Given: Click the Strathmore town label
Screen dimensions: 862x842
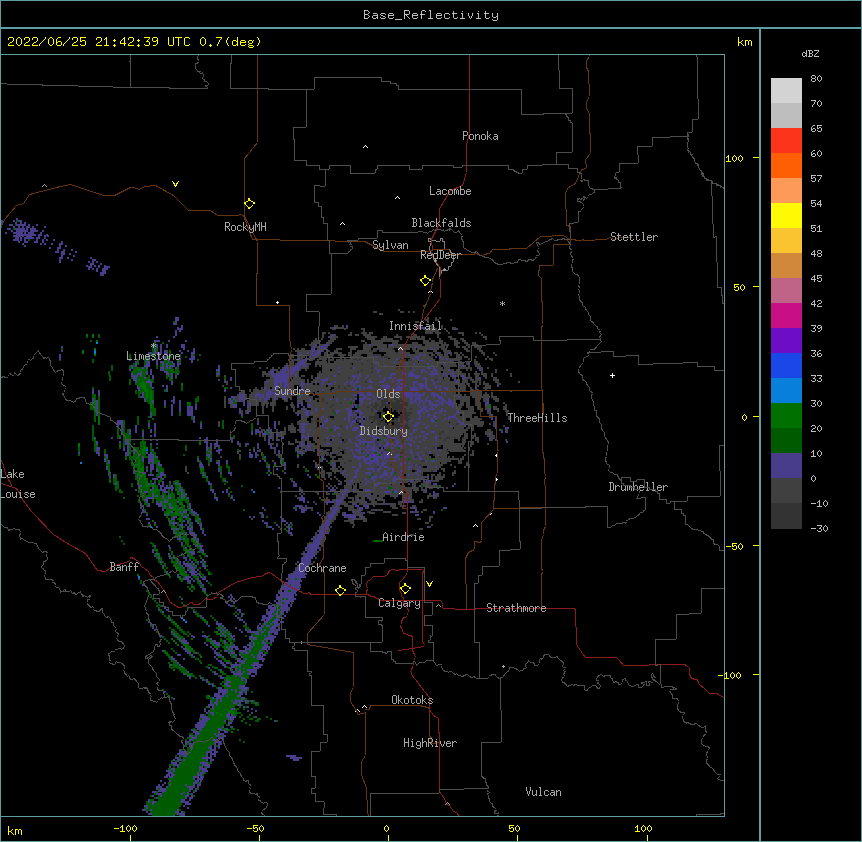Looking at the screenshot, I should click(516, 608).
